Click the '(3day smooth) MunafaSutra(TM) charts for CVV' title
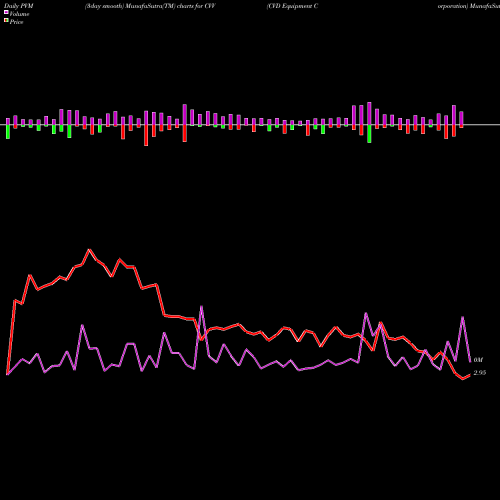 click(150, 6)
